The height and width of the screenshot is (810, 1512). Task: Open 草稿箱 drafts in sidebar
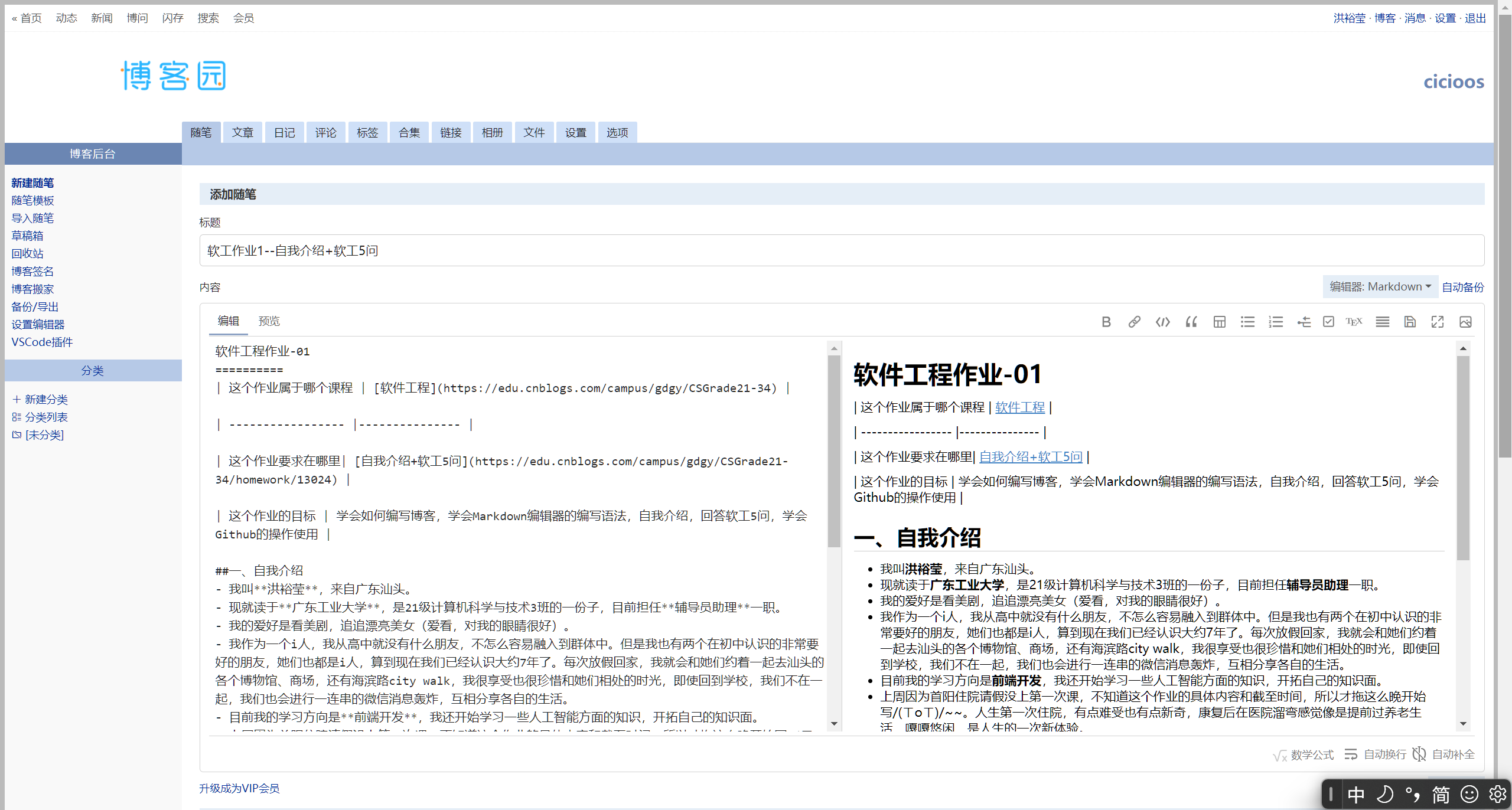(x=27, y=236)
